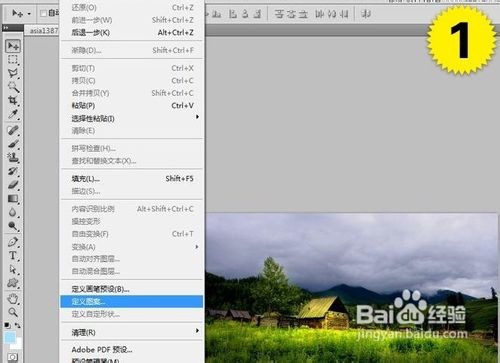The width and height of the screenshot is (500, 363).
Task: Pick the Polygonal Lasso tool
Action: coord(13,73)
